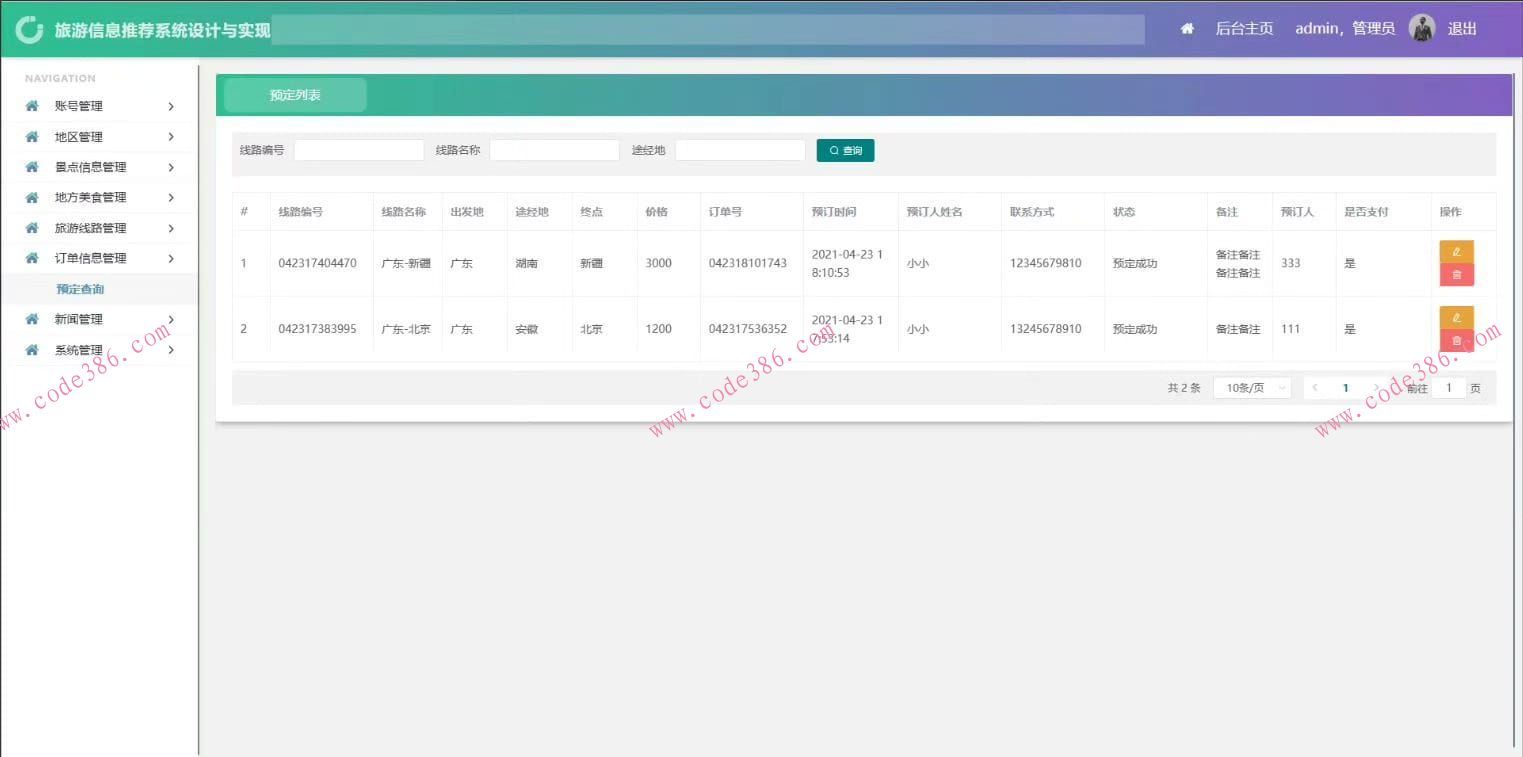
Task: Go to the previous page arrow
Action: click(x=1315, y=388)
